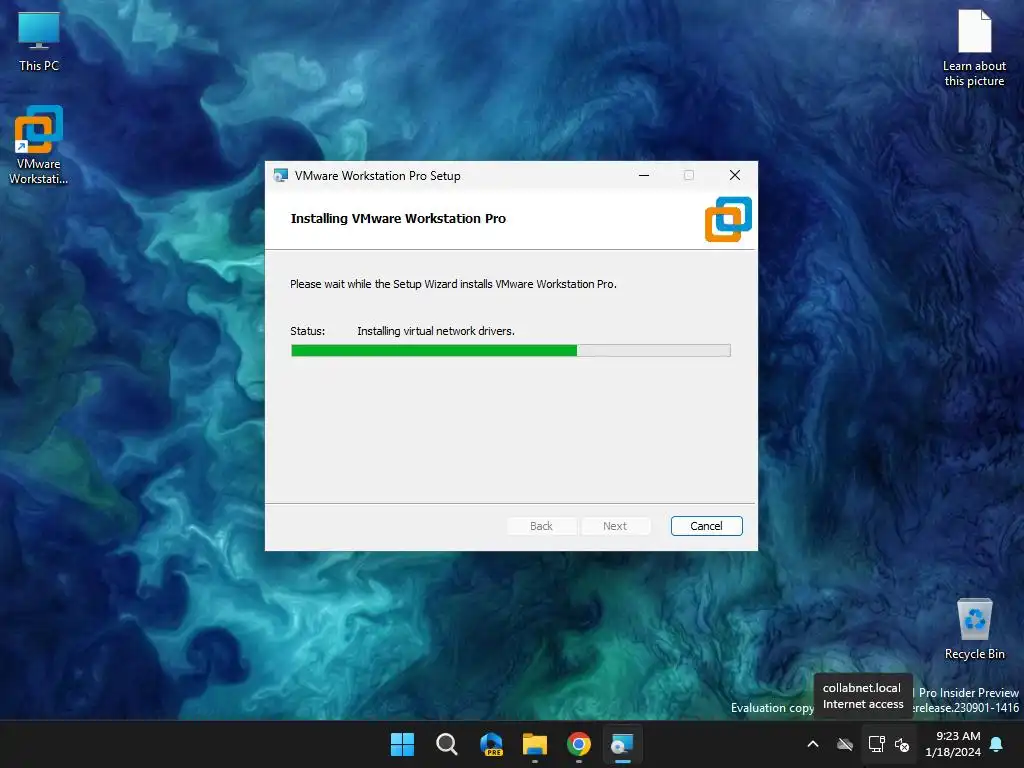Image resolution: width=1024 pixels, height=768 pixels.
Task: Click the disabled Next button
Action: pos(615,526)
